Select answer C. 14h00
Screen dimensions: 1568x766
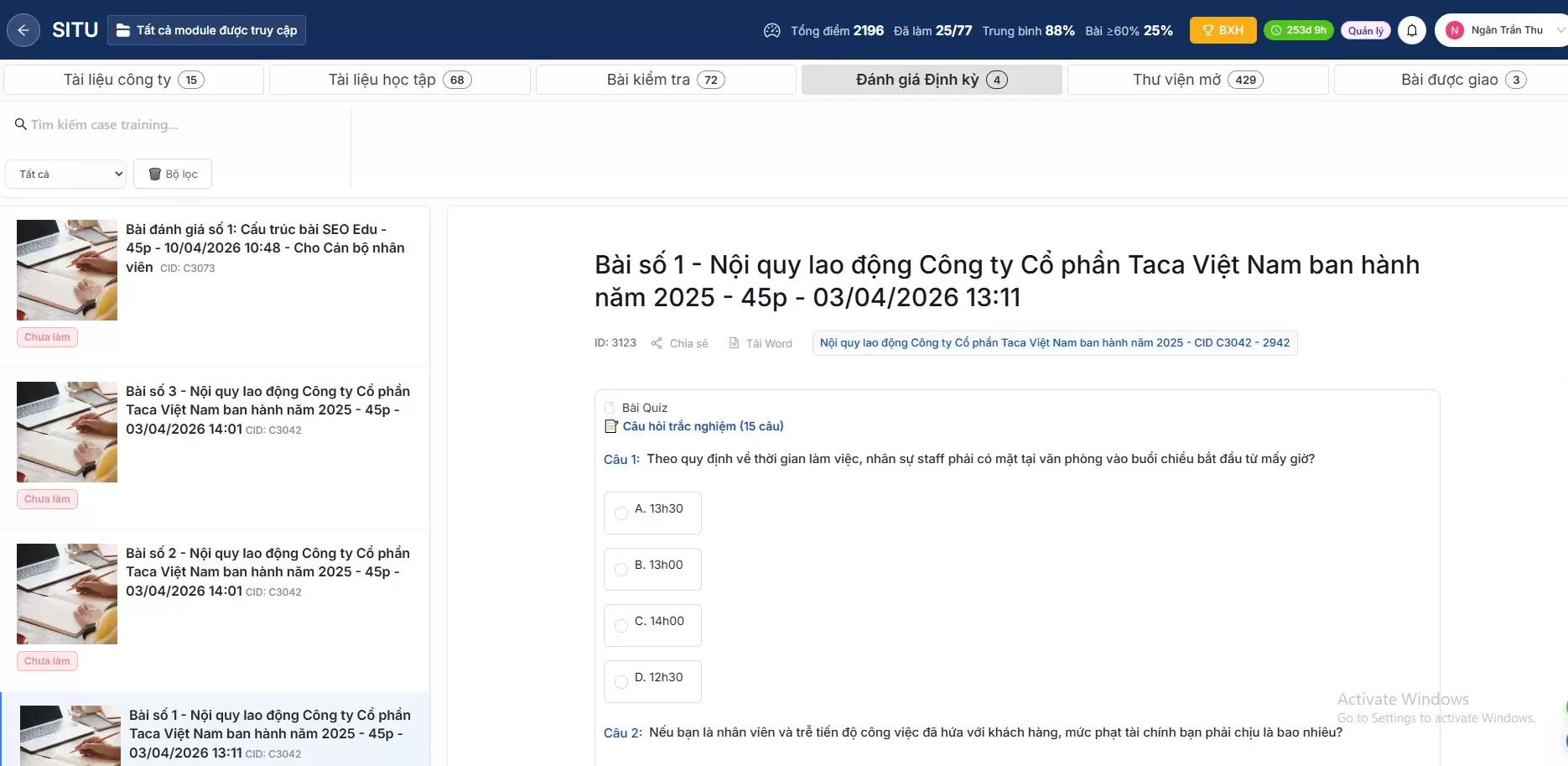pyautogui.click(x=652, y=625)
